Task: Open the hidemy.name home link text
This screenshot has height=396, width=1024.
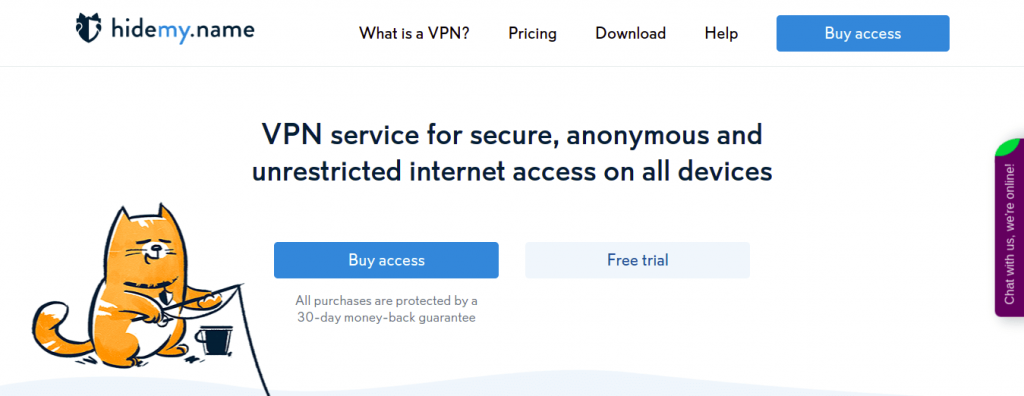Action: tap(182, 30)
